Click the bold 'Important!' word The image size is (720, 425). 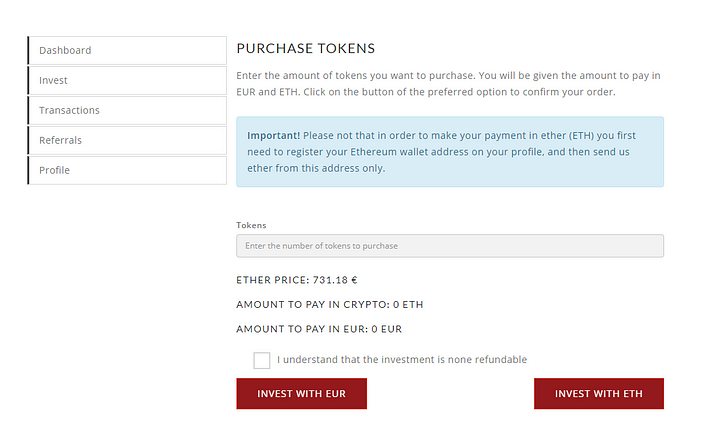pyautogui.click(x=274, y=135)
